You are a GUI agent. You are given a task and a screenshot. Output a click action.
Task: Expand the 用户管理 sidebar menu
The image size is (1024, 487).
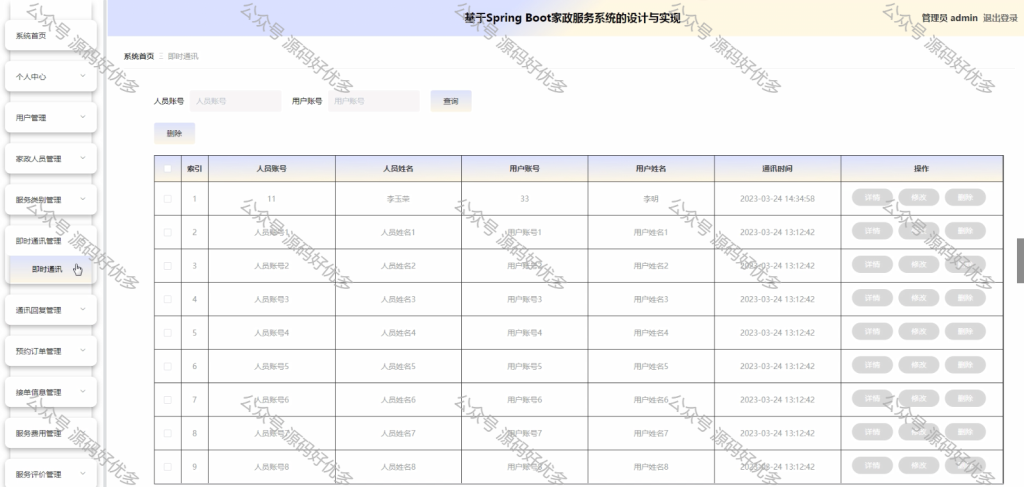(51, 118)
